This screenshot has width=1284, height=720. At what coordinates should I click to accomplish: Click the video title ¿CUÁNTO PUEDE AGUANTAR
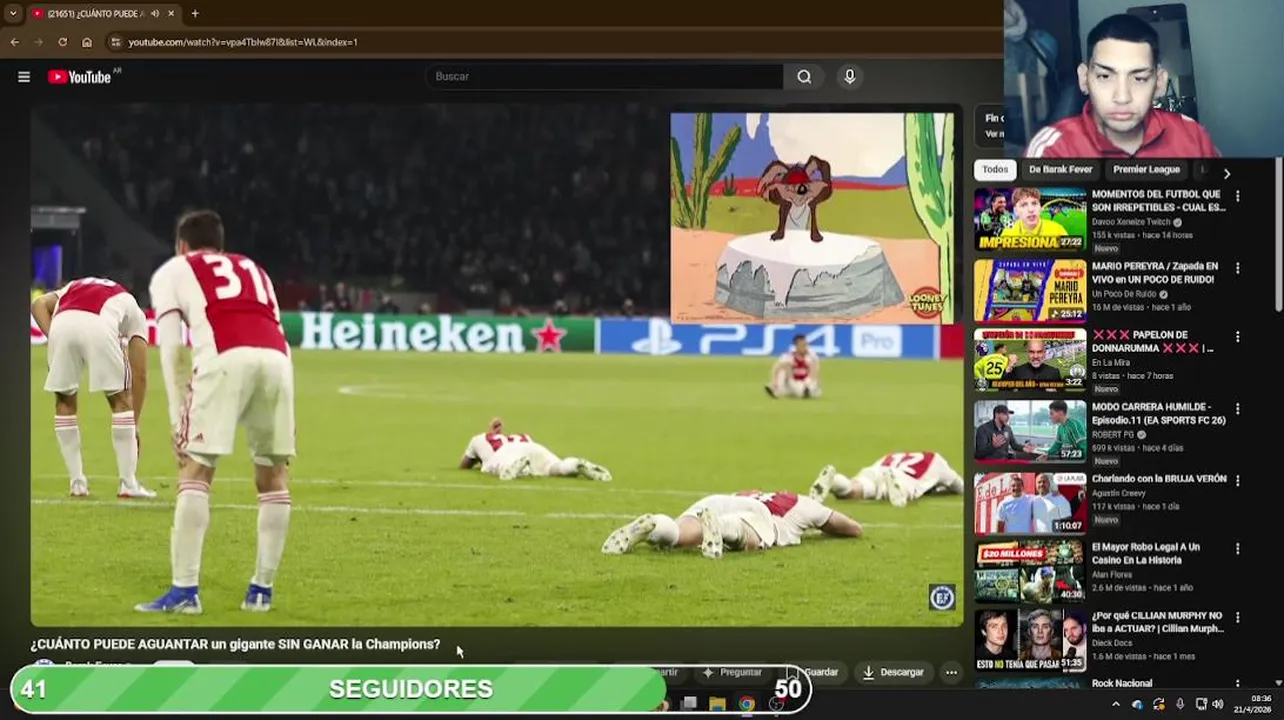tap(235, 644)
